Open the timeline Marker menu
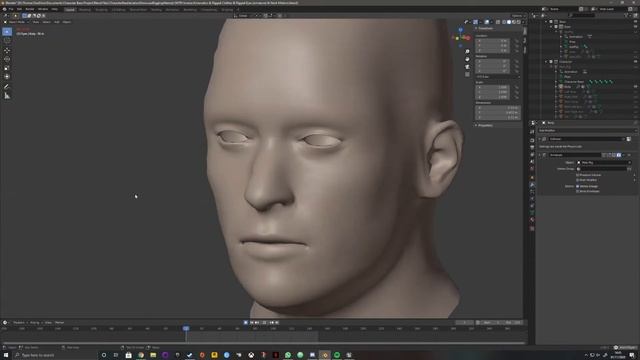 point(60,323)
